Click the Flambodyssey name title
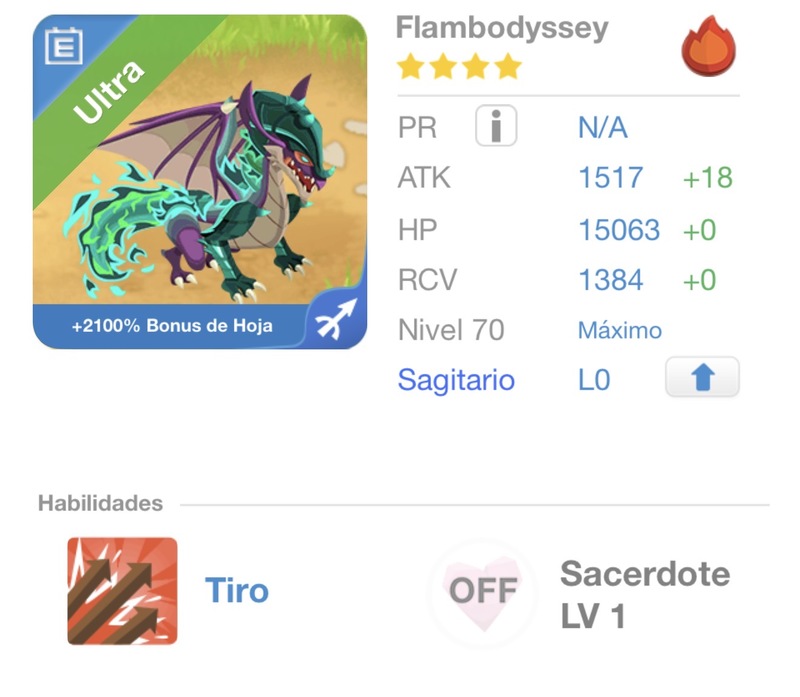 [x=502, y=27]
